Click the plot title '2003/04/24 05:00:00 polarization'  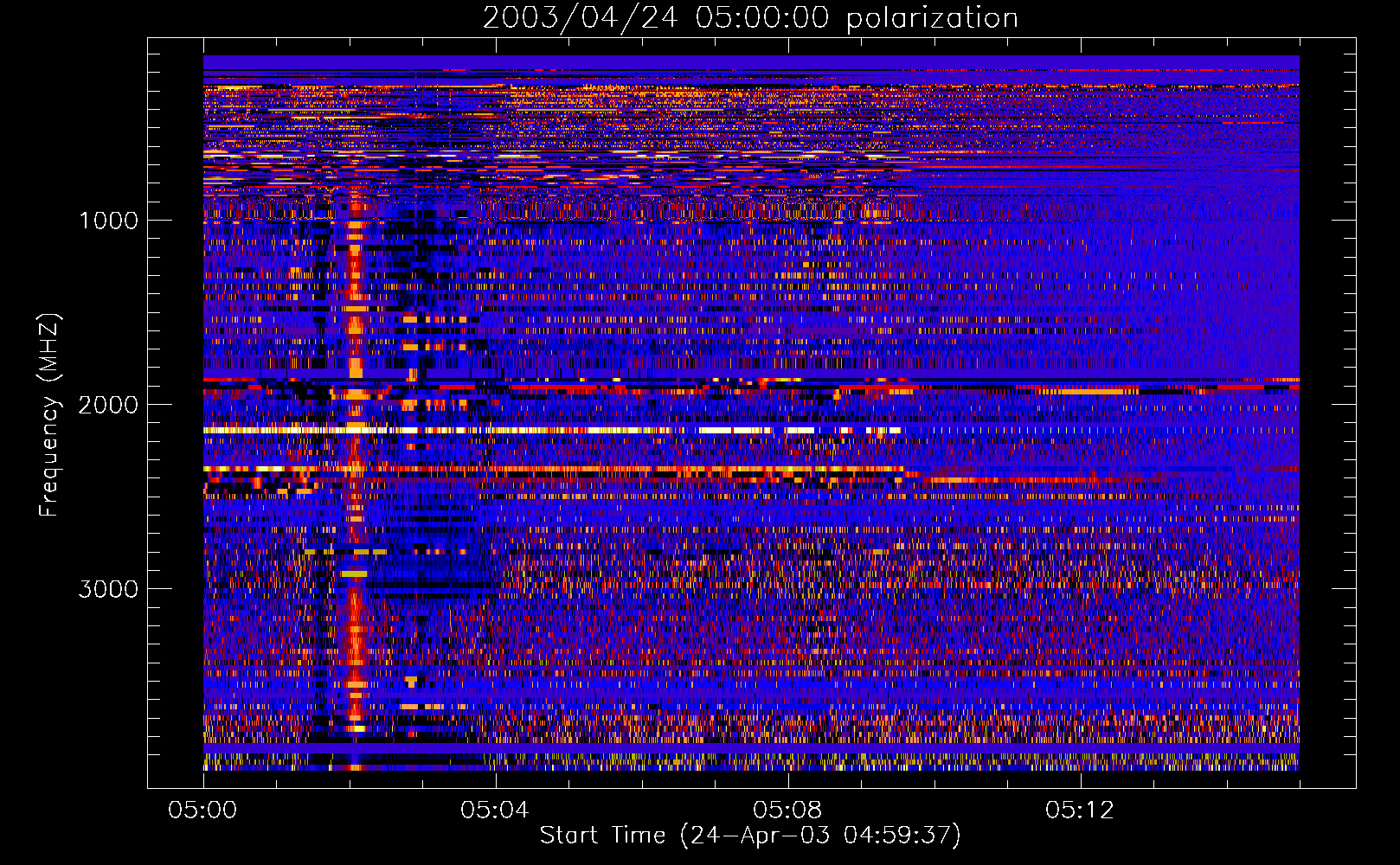tap(750, 17)
